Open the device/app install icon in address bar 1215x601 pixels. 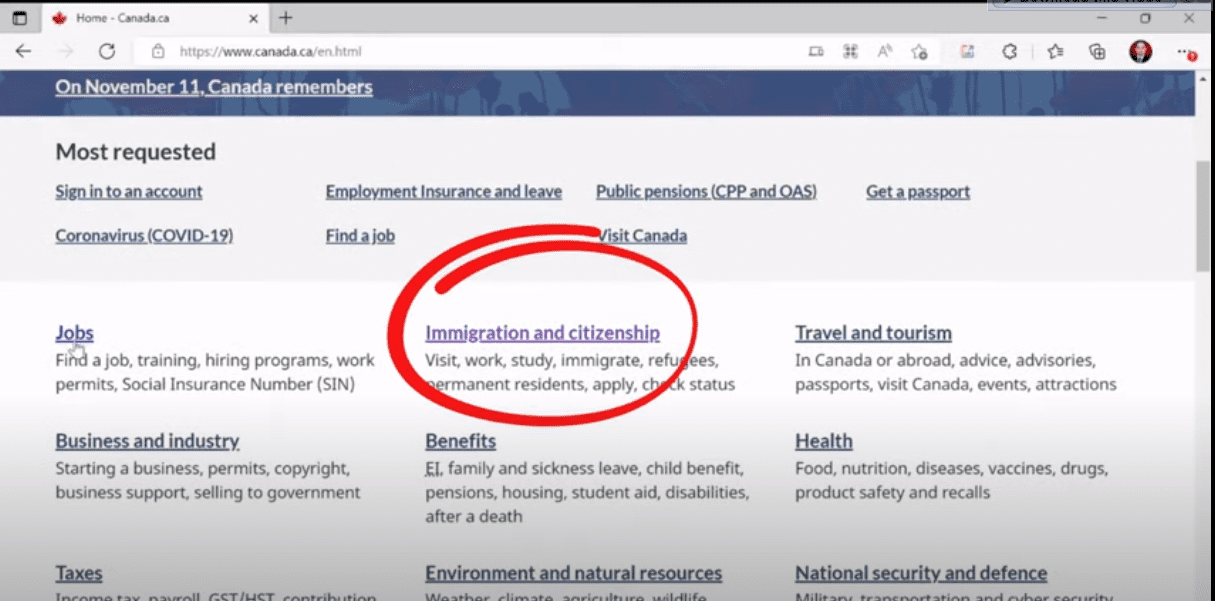816,52
